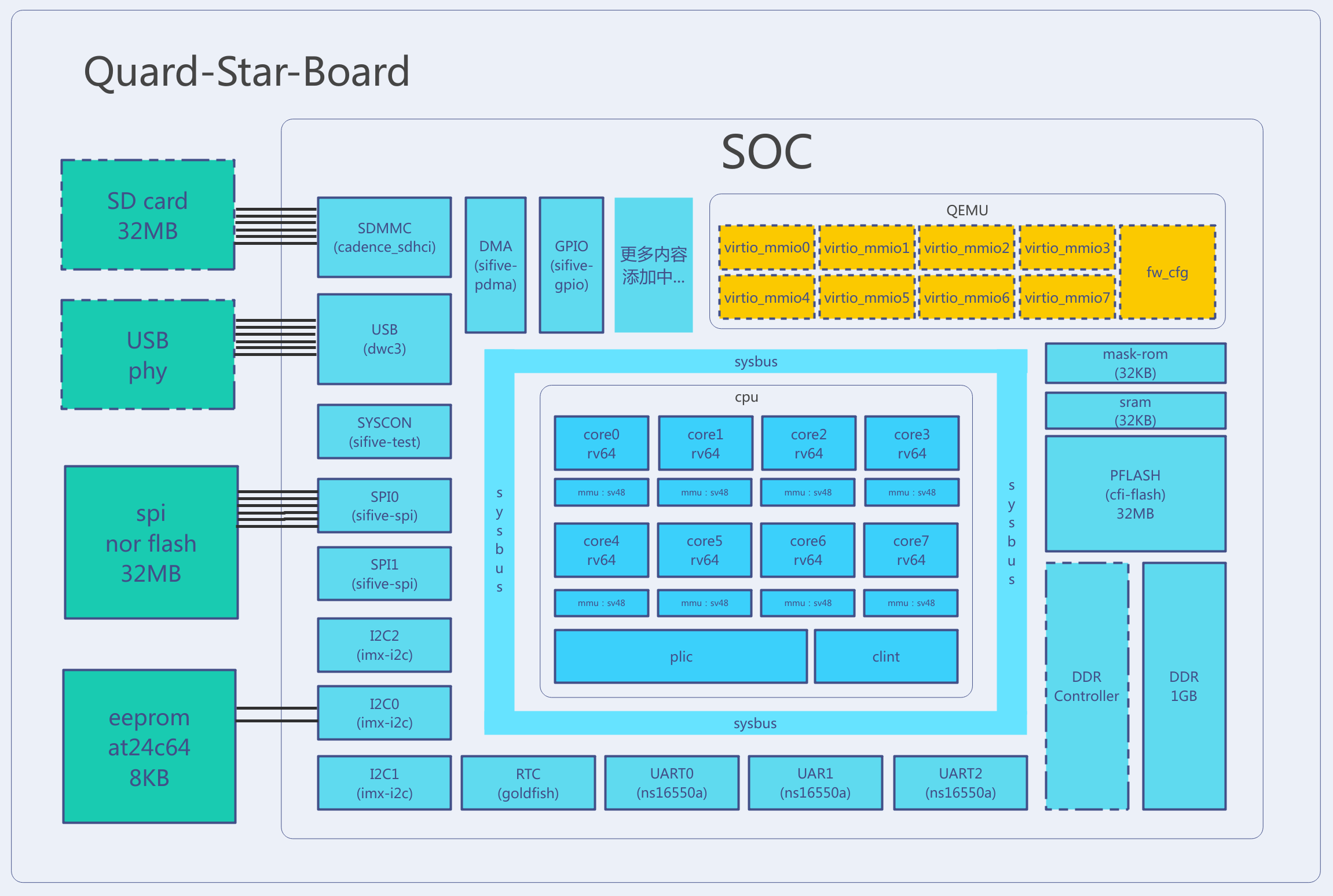Click the RTC goldfish block
This screenshot has height=896, width=1333.
click(528, 783)
